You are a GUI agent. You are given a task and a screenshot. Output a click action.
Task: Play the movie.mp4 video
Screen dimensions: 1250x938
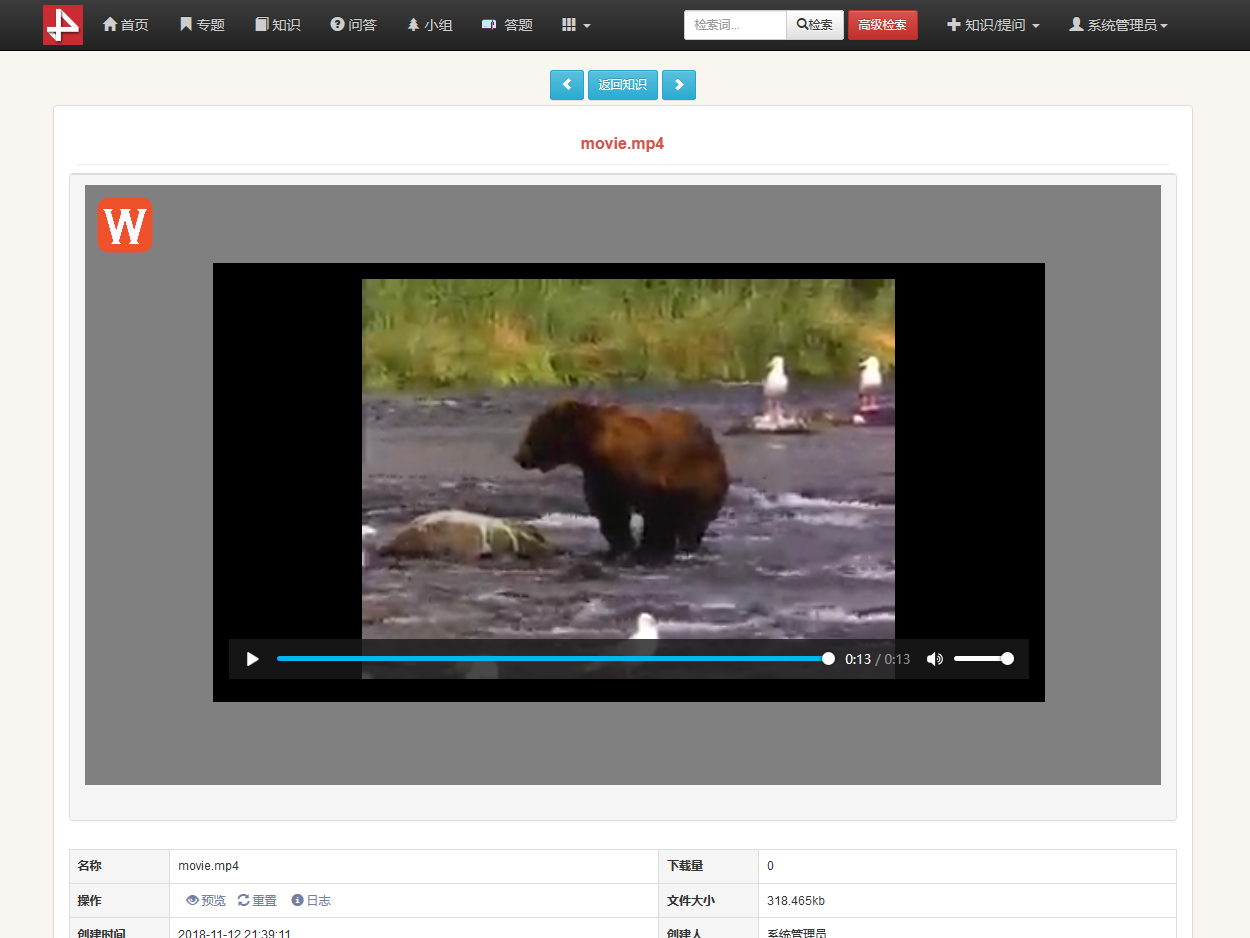click(x=253, y=659)
